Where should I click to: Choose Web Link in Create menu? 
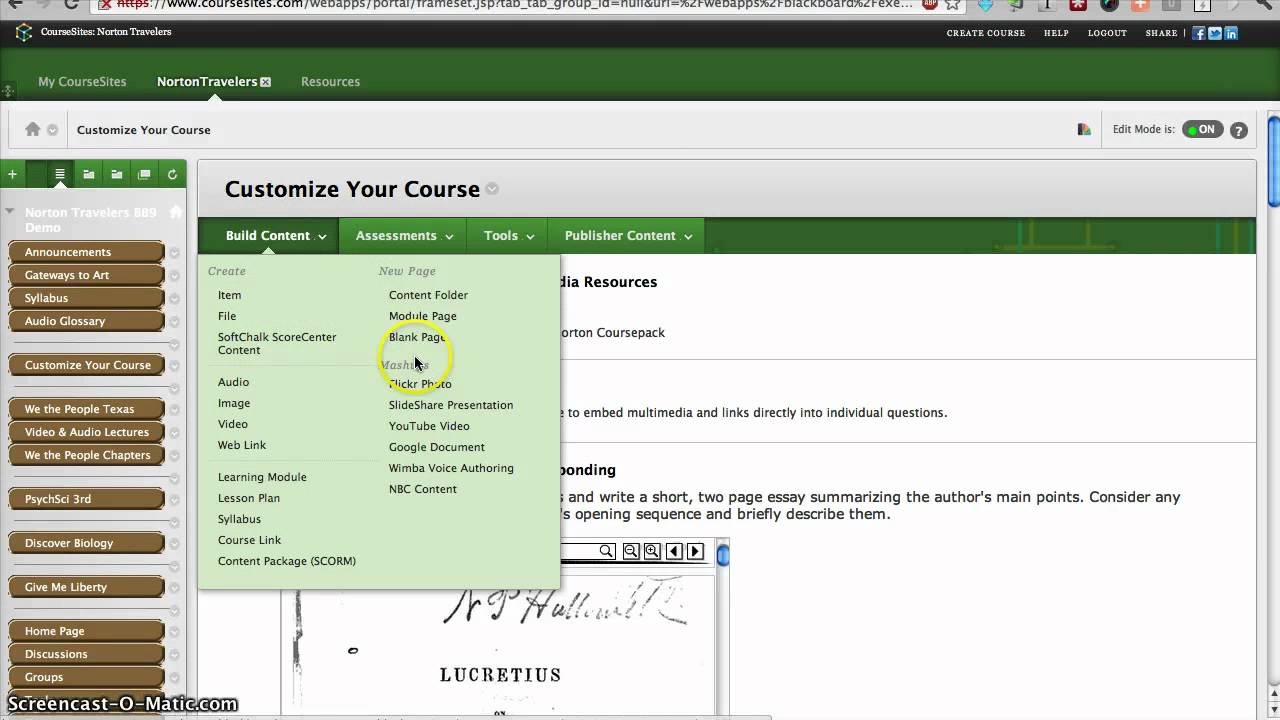(242, 445)
